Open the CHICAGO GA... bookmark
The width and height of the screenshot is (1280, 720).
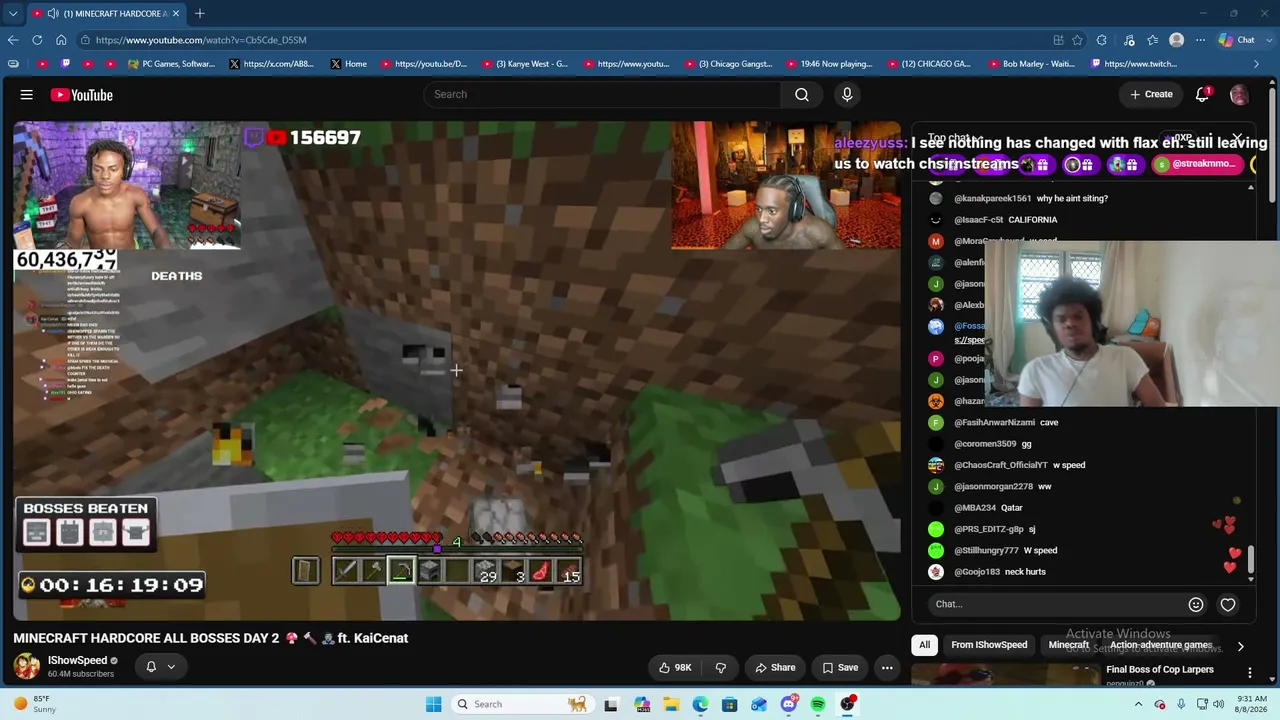(930, 64)
